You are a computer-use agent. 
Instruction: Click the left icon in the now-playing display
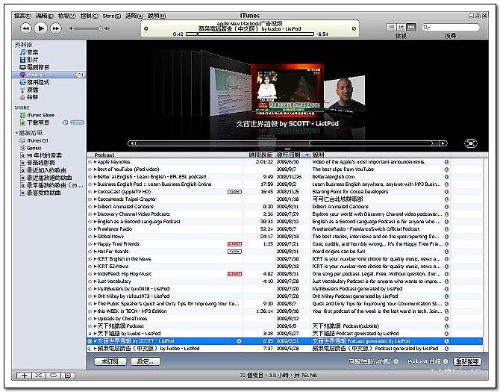click(x=146, y=29)
